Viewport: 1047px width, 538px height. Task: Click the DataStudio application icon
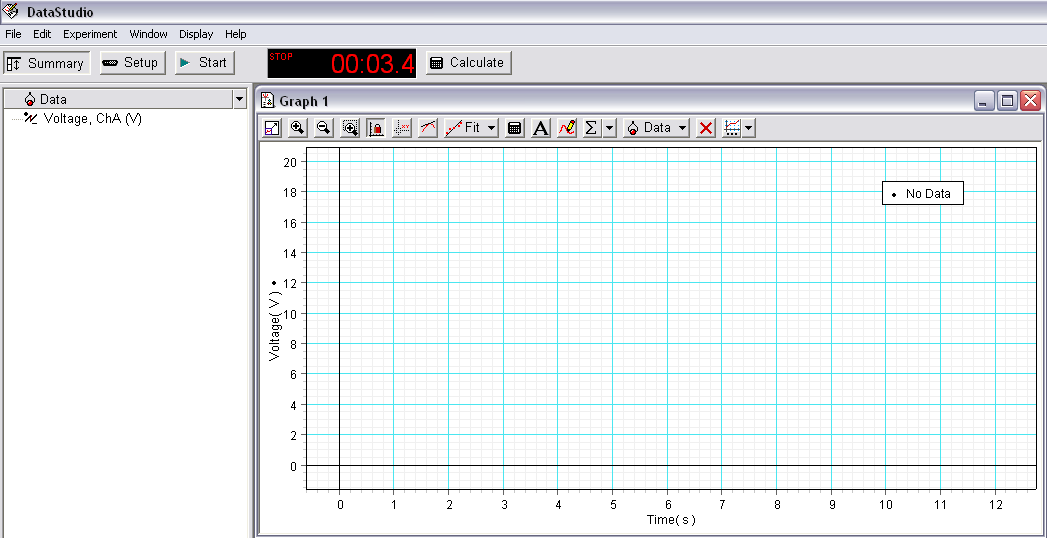[x=11, y=11]
